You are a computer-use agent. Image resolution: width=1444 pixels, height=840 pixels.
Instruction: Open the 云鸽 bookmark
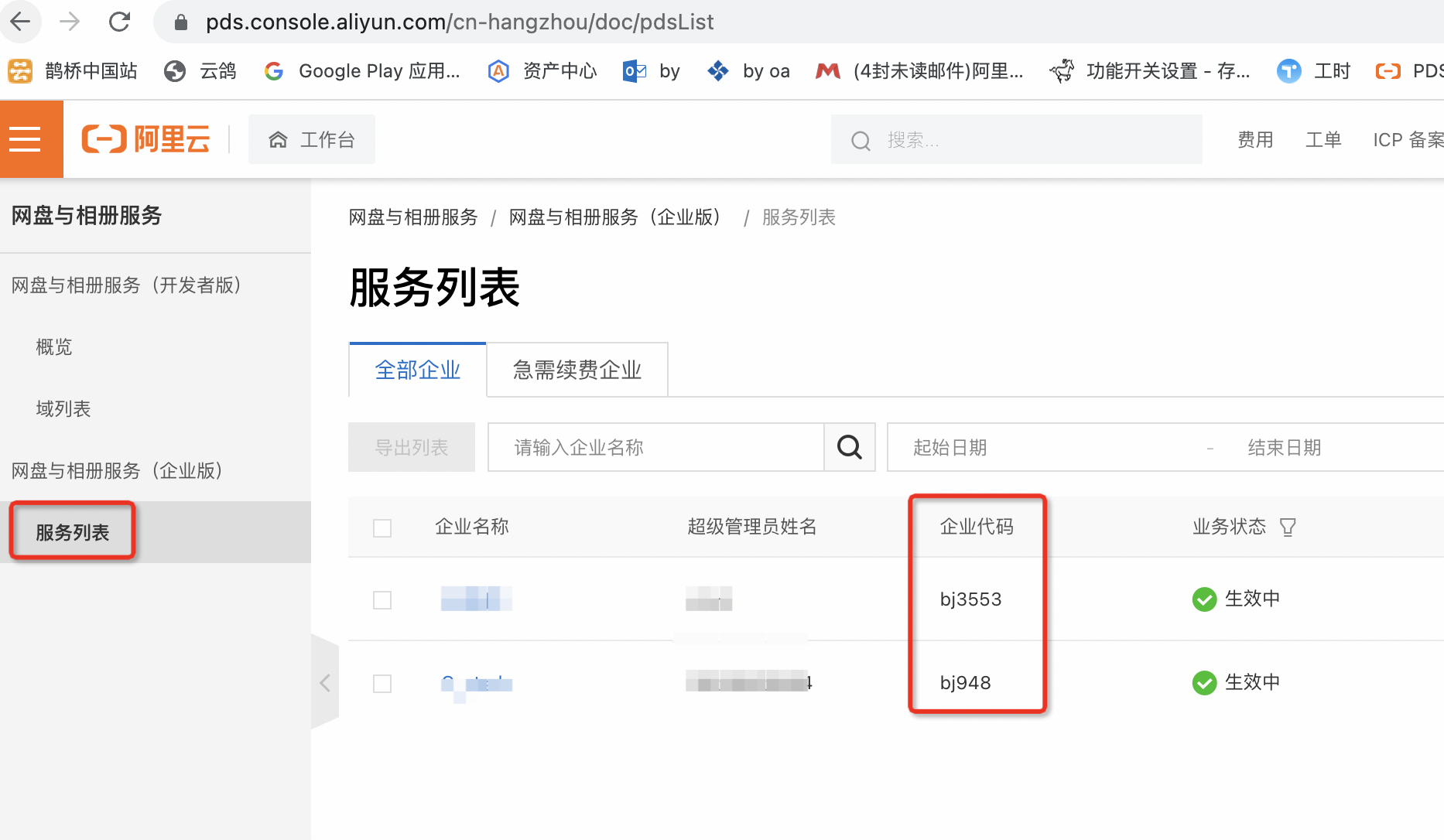click(x=200, y=71)
